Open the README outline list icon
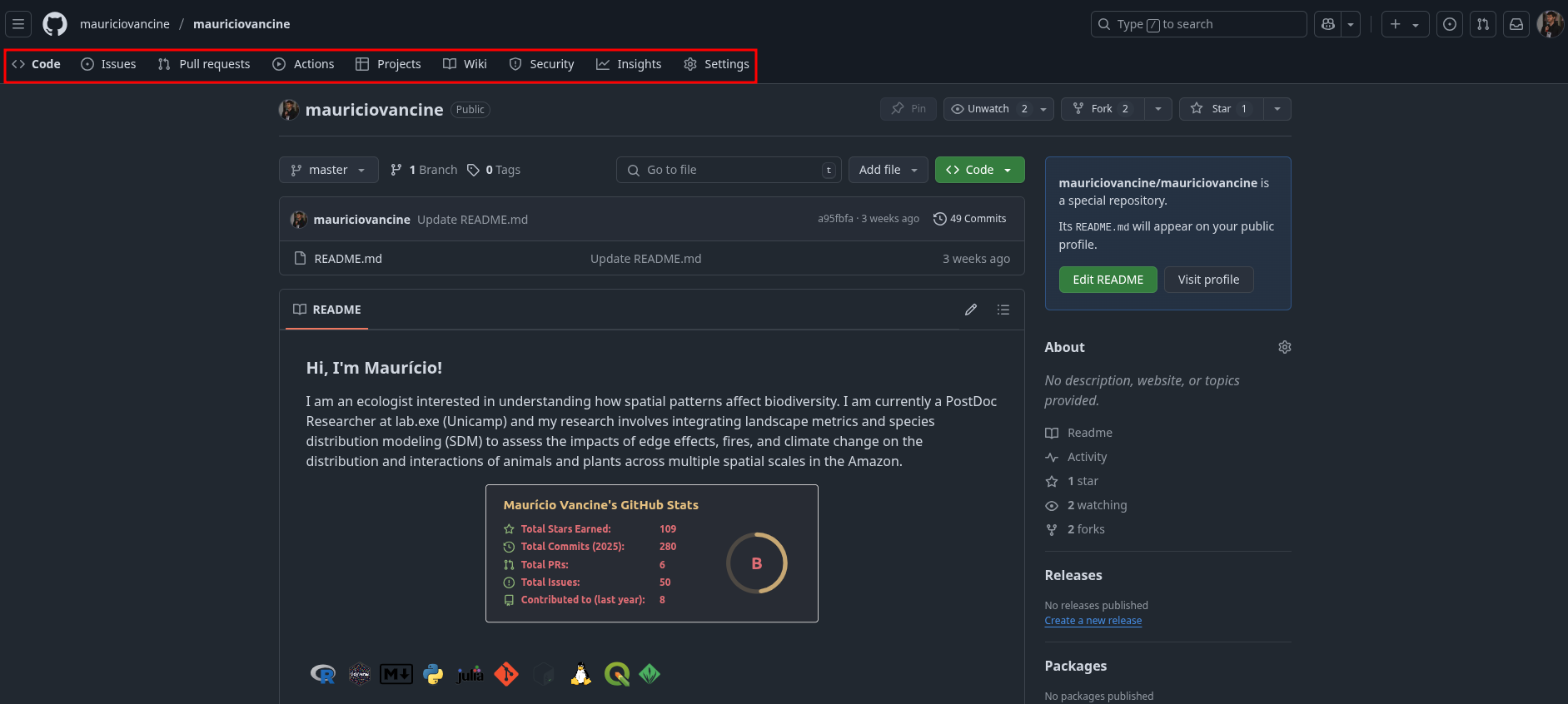This screenshot has height=704, width=1568. pyautogui.click(x=1003, y=310)
